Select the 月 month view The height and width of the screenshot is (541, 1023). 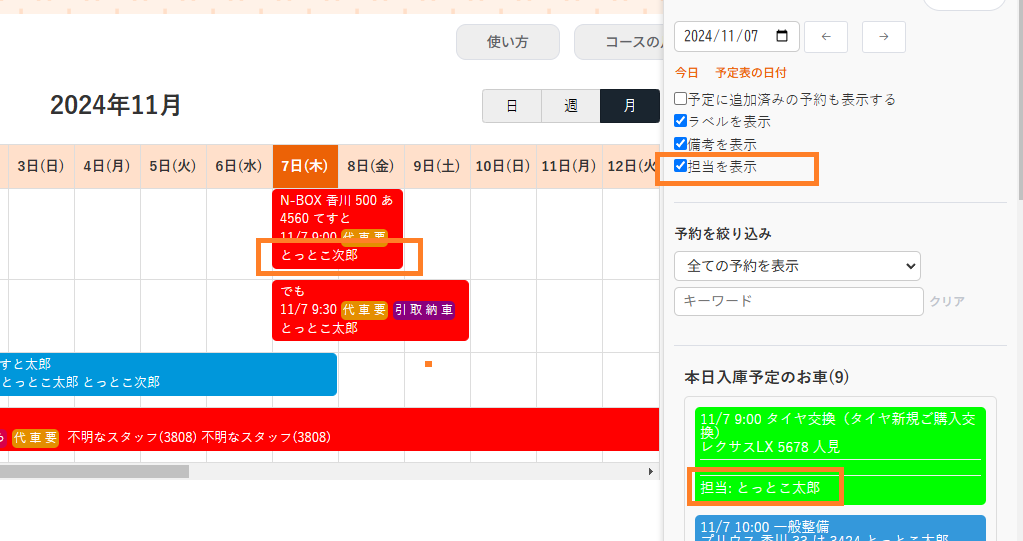click(x=629, y=106)
